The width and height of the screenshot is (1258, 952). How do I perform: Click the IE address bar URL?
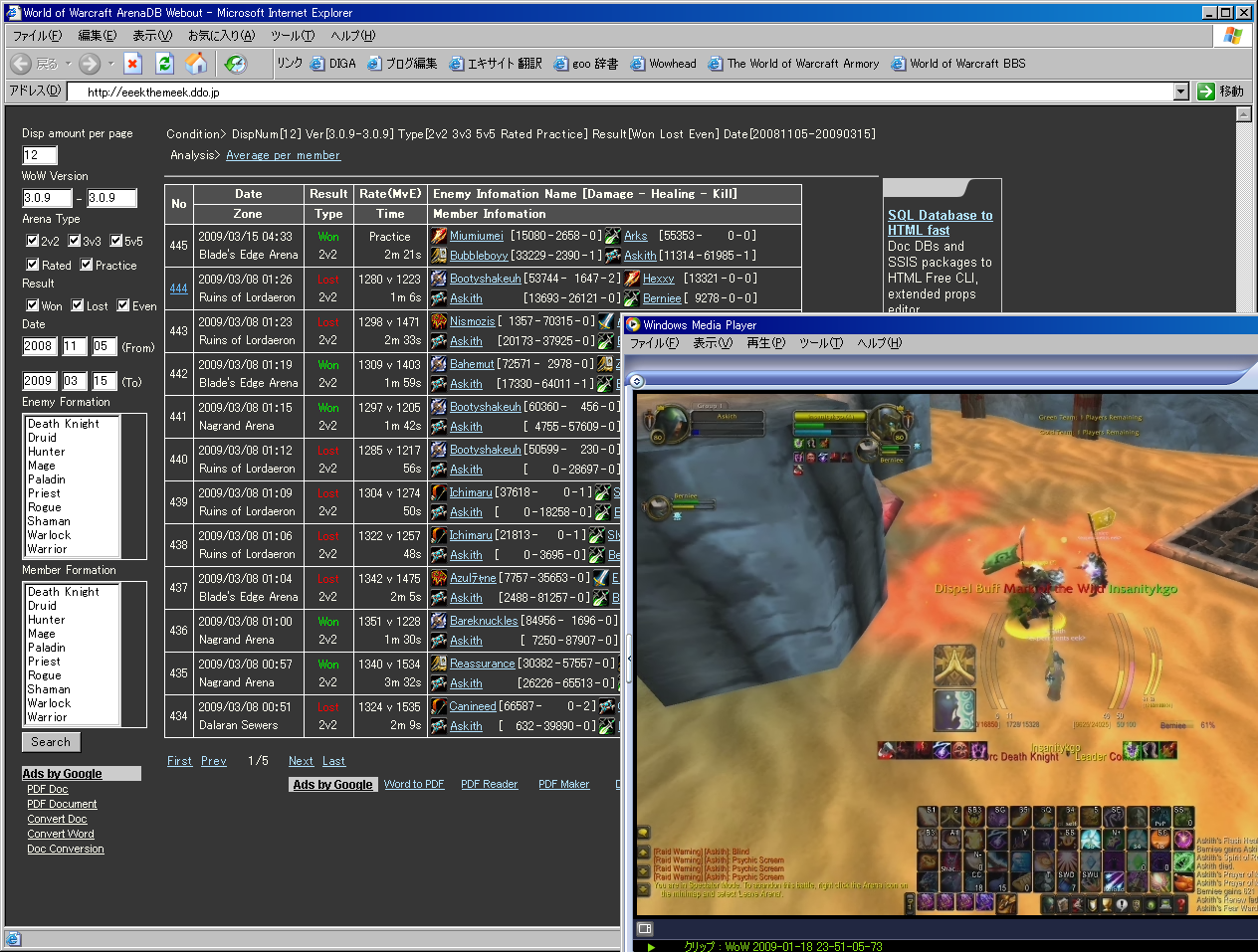click(x=153, y=92)
